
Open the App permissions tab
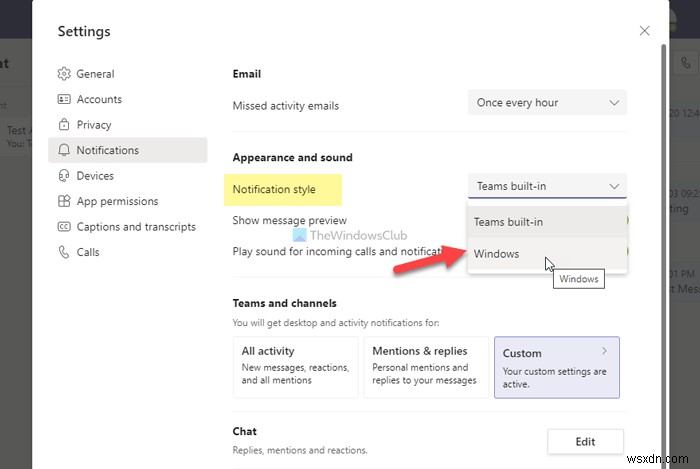[128, 201]
